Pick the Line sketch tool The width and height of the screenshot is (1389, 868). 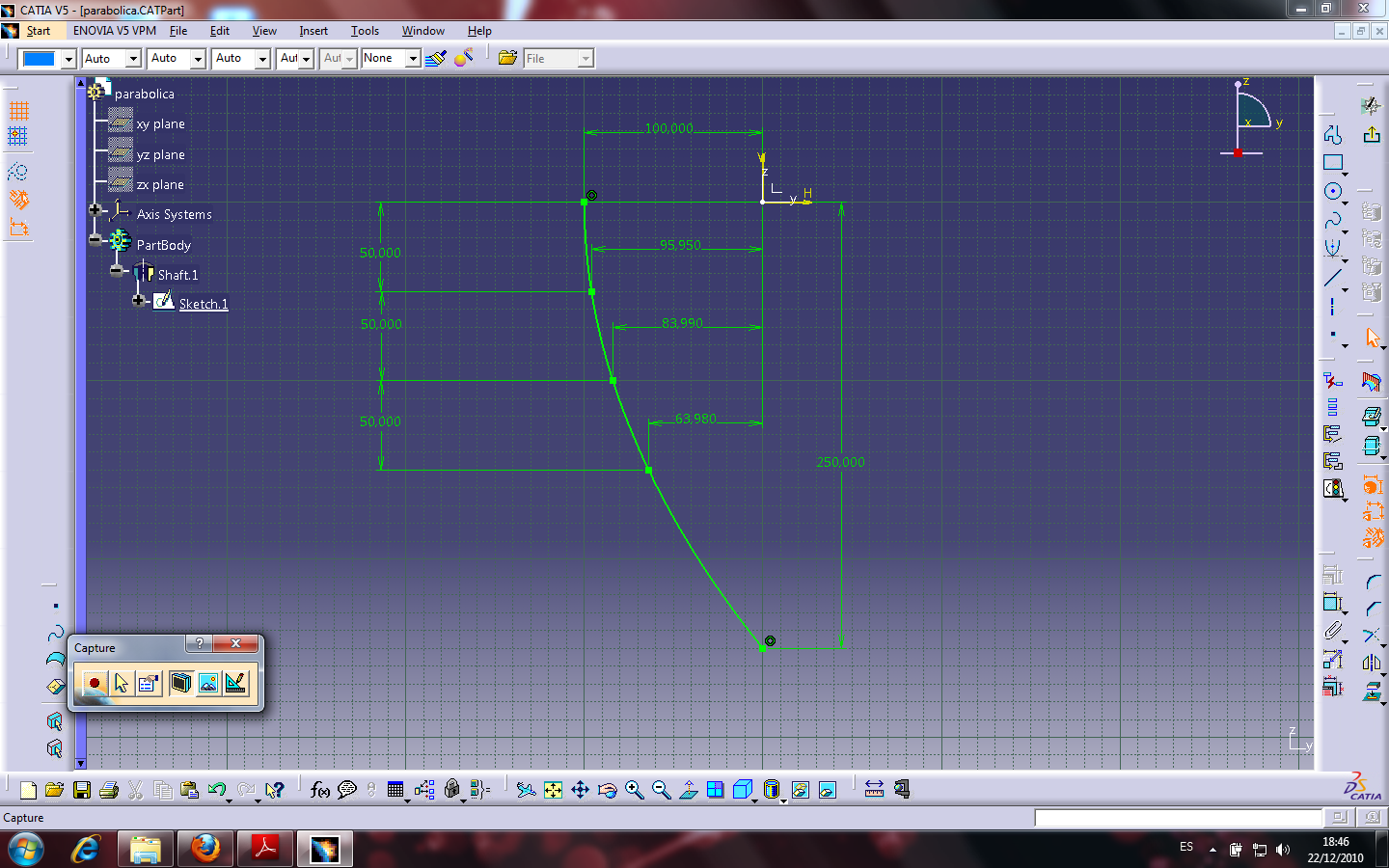pyautogui.click(x=1332, y=278)
